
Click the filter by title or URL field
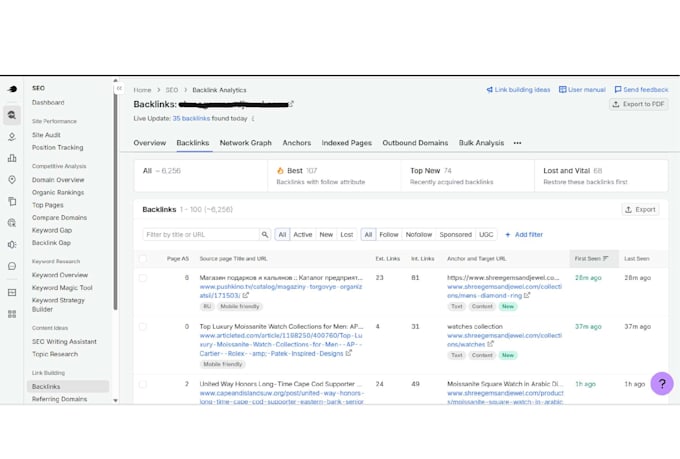(x=201, y=234)
